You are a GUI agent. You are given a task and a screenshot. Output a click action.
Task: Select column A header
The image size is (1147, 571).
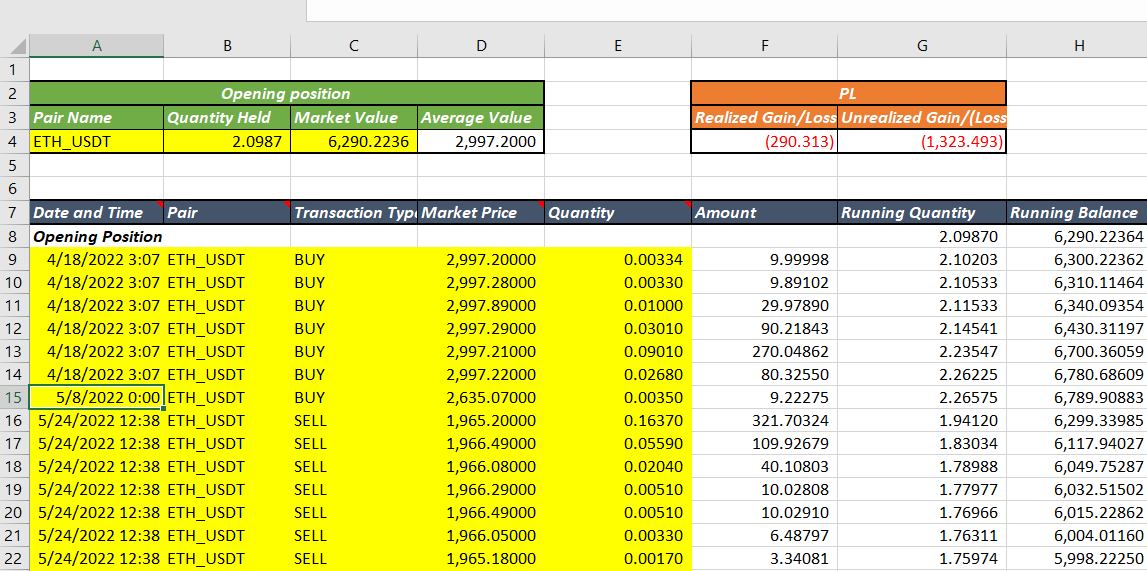click(97, 45)
